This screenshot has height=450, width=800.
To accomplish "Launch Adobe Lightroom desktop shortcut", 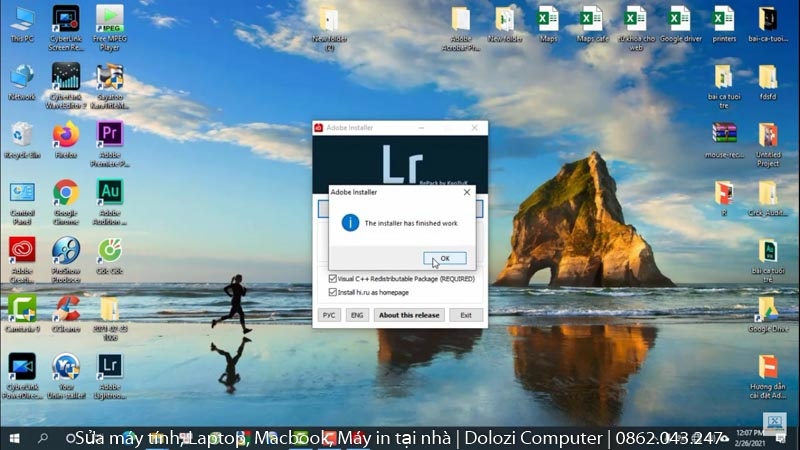I will pos(110,376).
